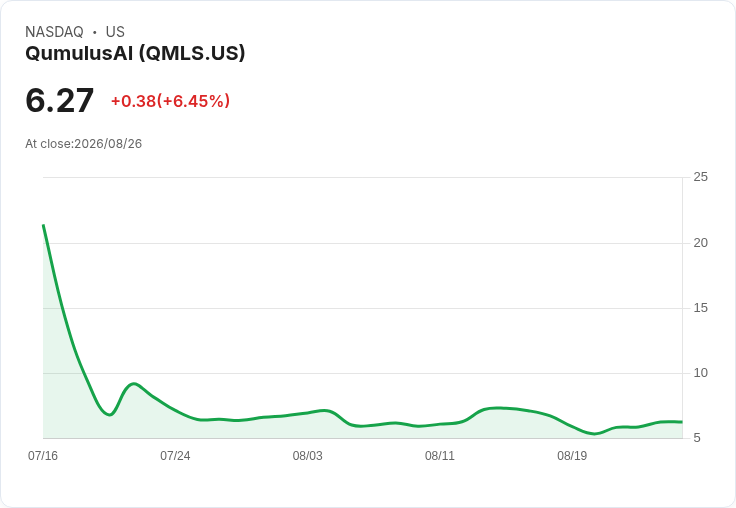Click the 08/03 date axis label
This screenshot has height=508, width=736.
pos(307,455)
